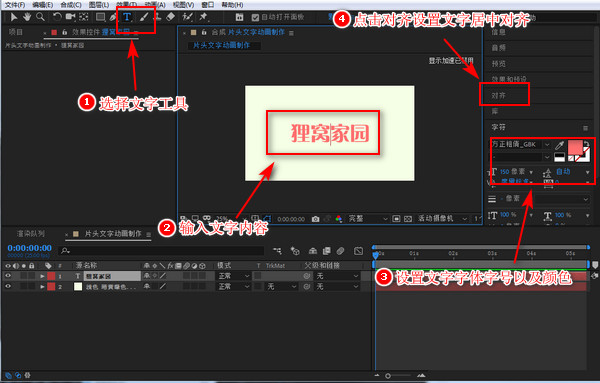The height and width of the screenshot is (383, 600).
Task: Select the Pan Behind anchor point tool
Action: pos(83,17)
